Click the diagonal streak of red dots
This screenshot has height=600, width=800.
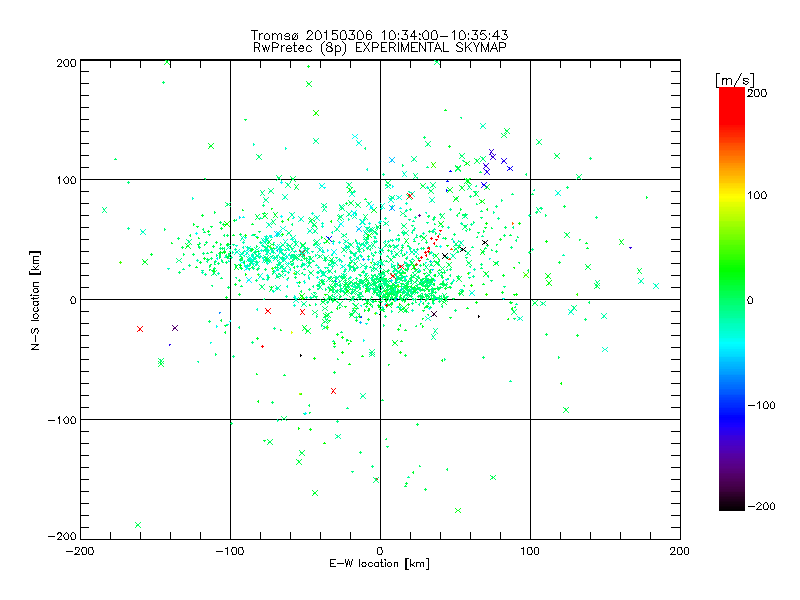pos(428,248)
